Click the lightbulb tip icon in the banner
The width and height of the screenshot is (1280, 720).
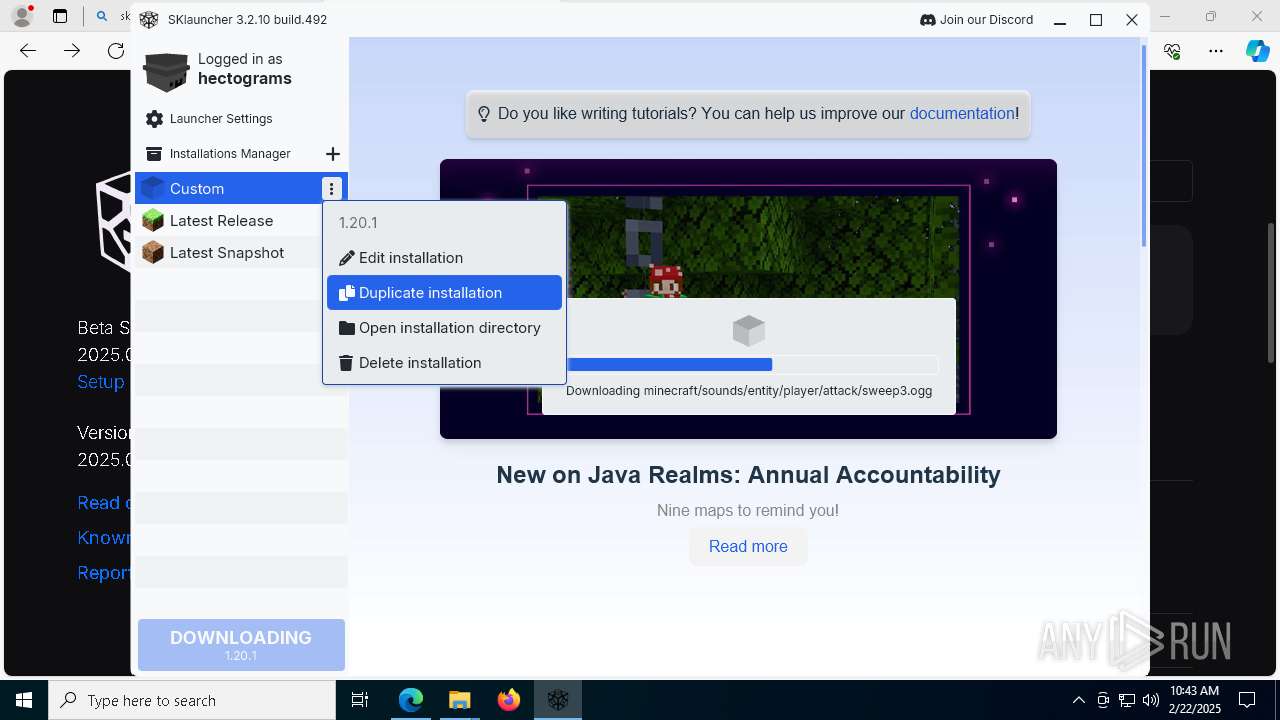(484, 114)
